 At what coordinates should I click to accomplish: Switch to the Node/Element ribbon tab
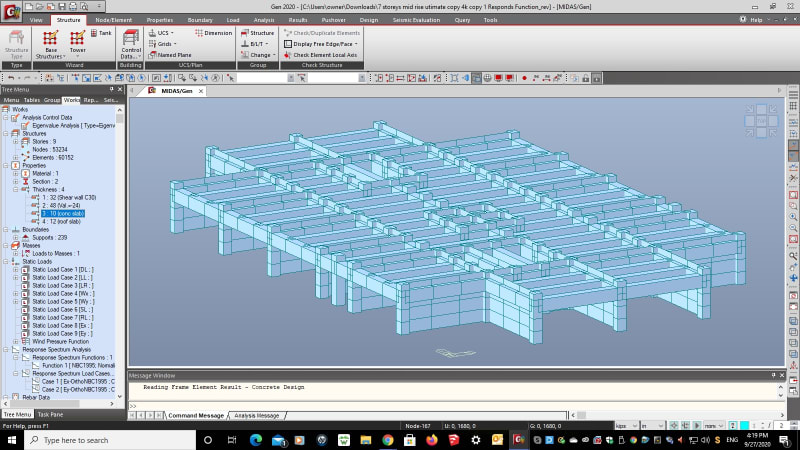coord(114,20)
